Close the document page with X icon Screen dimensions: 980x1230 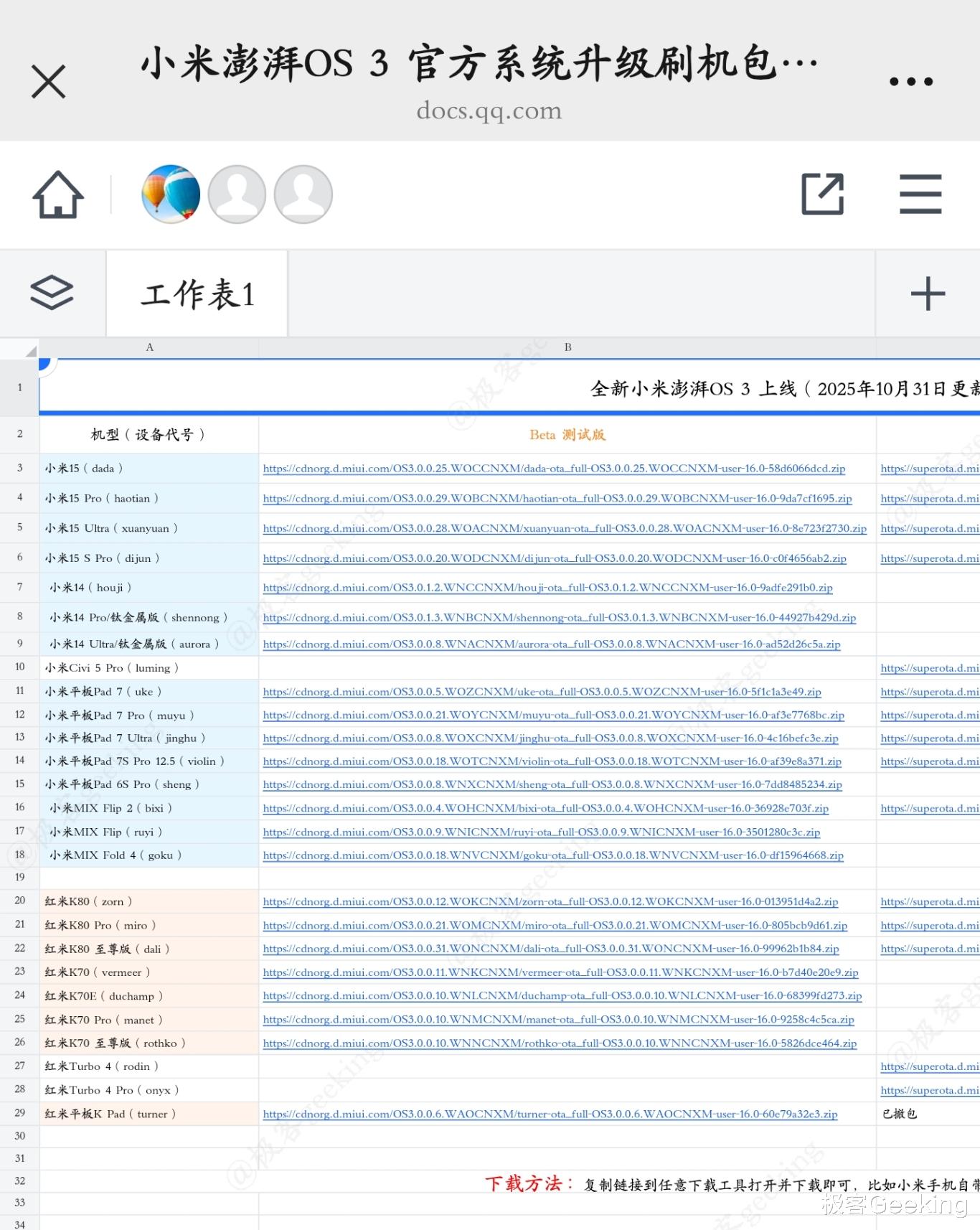[49, 81]
